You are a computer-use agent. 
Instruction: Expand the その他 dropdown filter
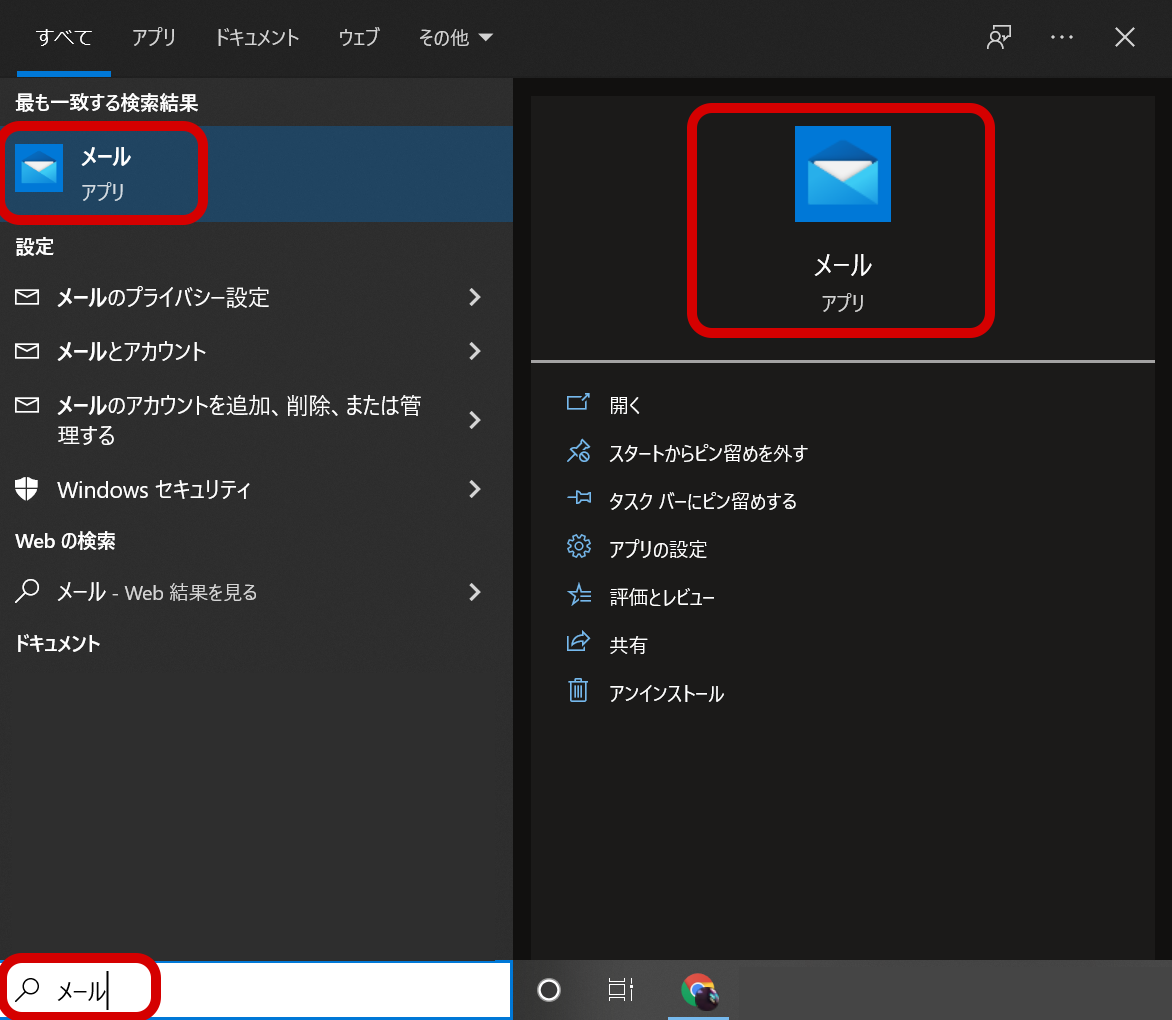(455, 38)
